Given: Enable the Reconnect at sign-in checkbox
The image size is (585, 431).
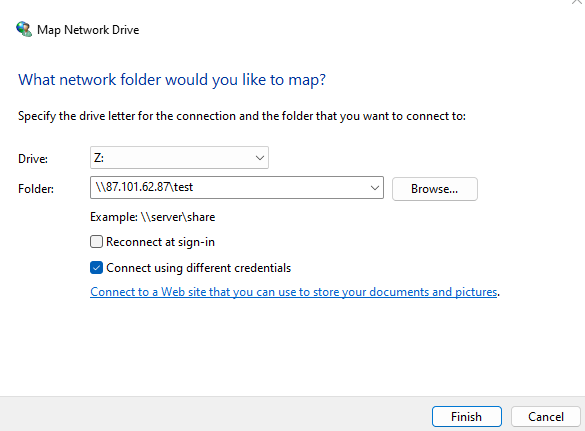Looking at the screenshot, I should click(x=96, y=242).
